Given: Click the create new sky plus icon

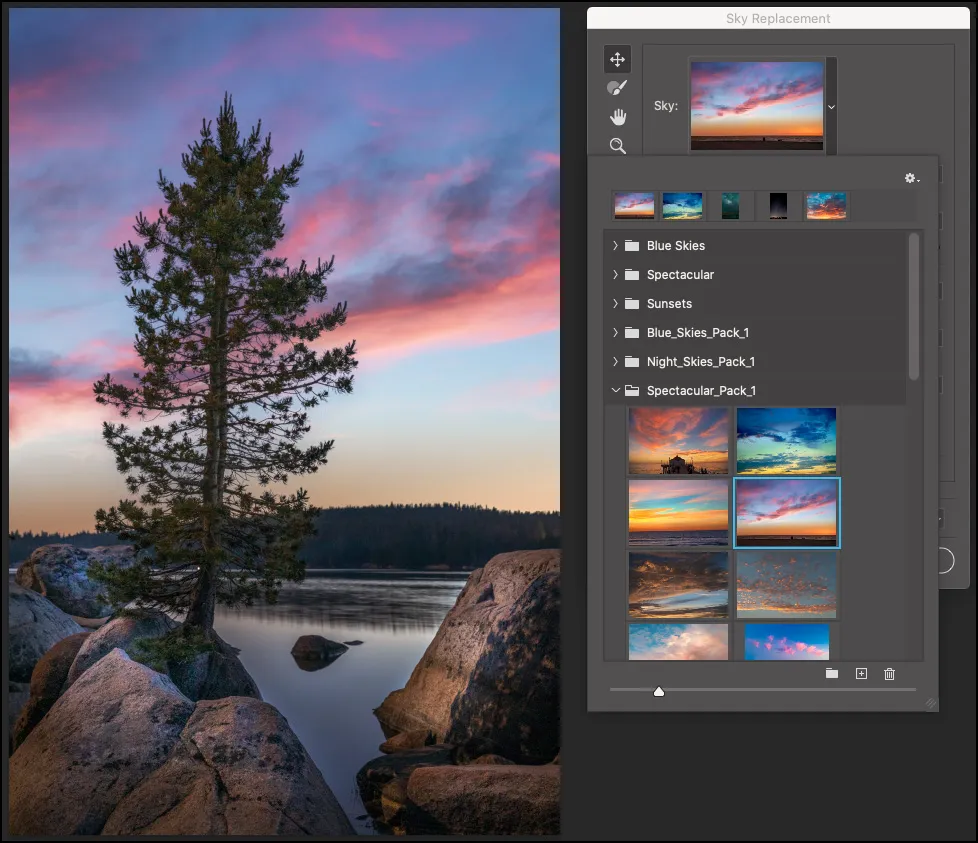Looking at the screenshot, I should (861, 674).
